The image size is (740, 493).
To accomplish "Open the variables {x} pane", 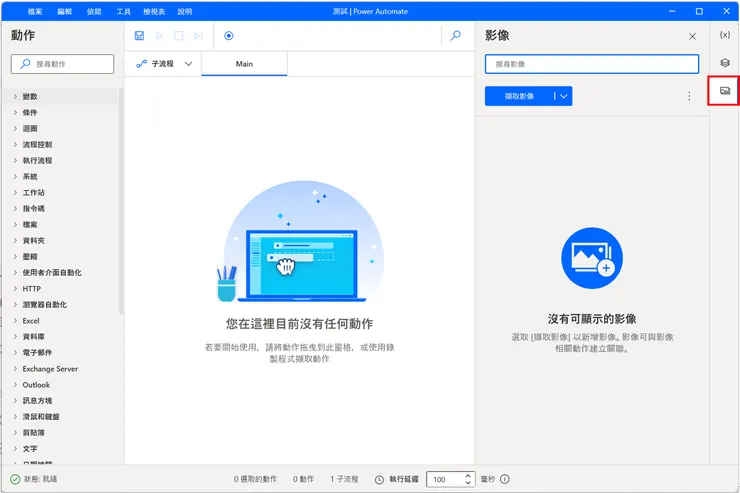I will coord(724,35).
